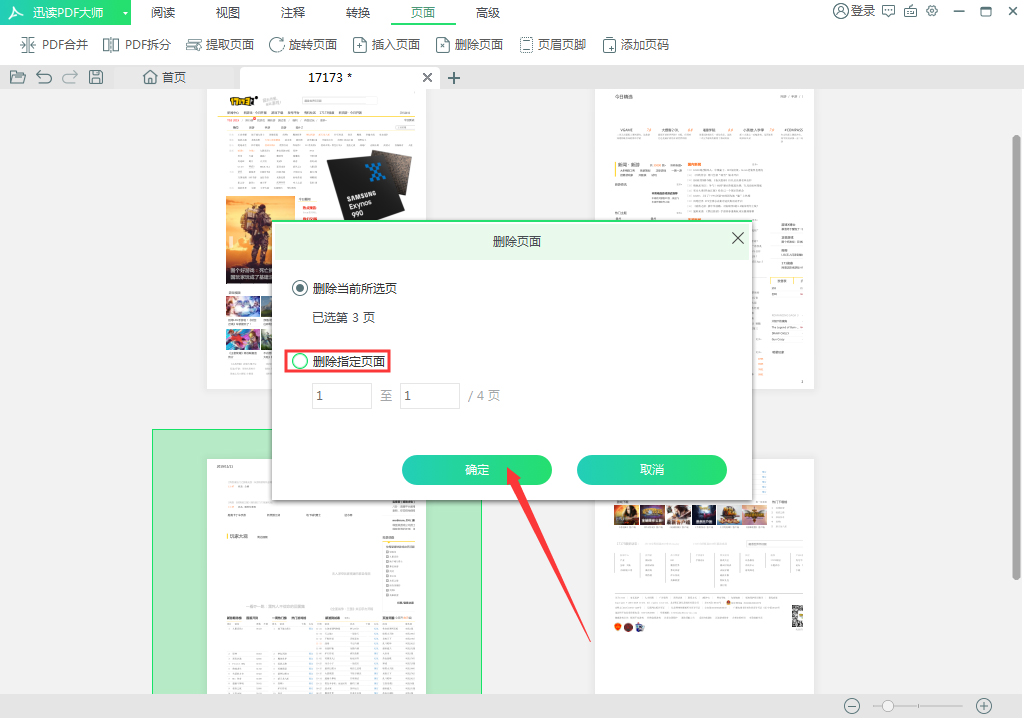Open the 高级 menu tab
Screen dimensions: 1024x720
489,13
